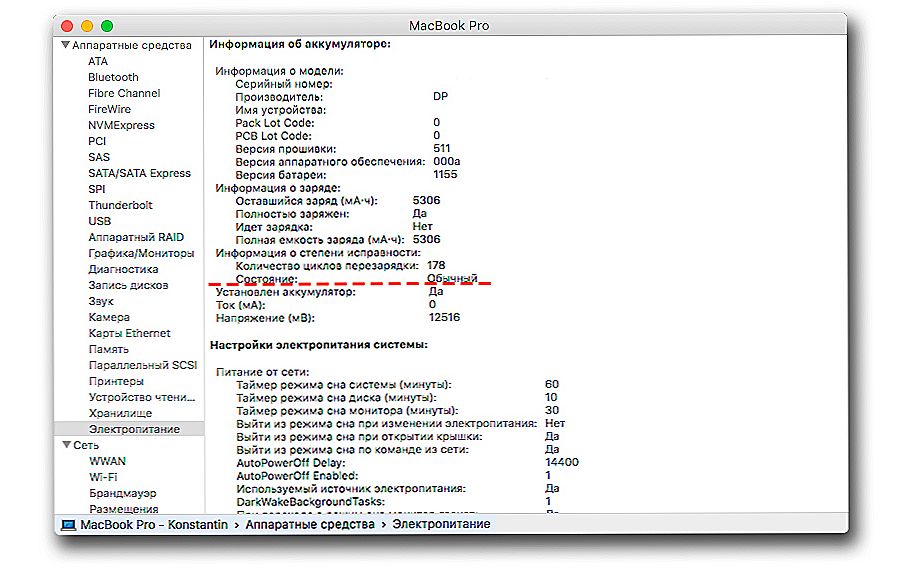902x569 pixels.
Task: Click the Pack Lot Code label
Action: [x=274, y=123]
